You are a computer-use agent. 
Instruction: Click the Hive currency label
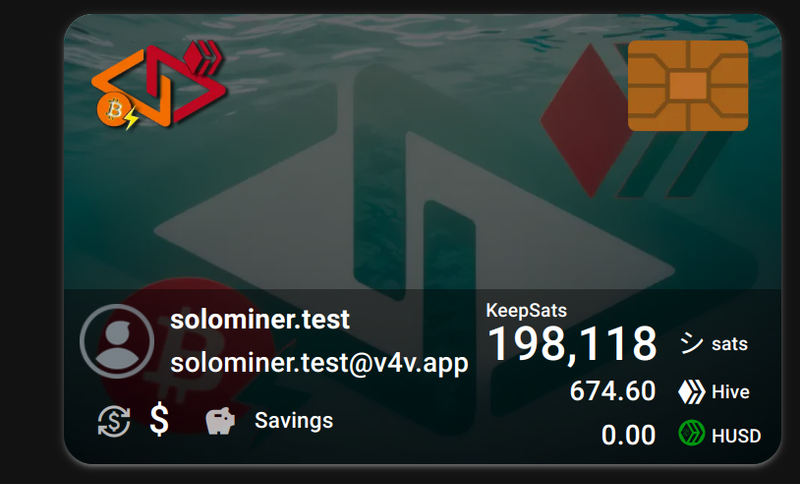(x=731, y=392)
